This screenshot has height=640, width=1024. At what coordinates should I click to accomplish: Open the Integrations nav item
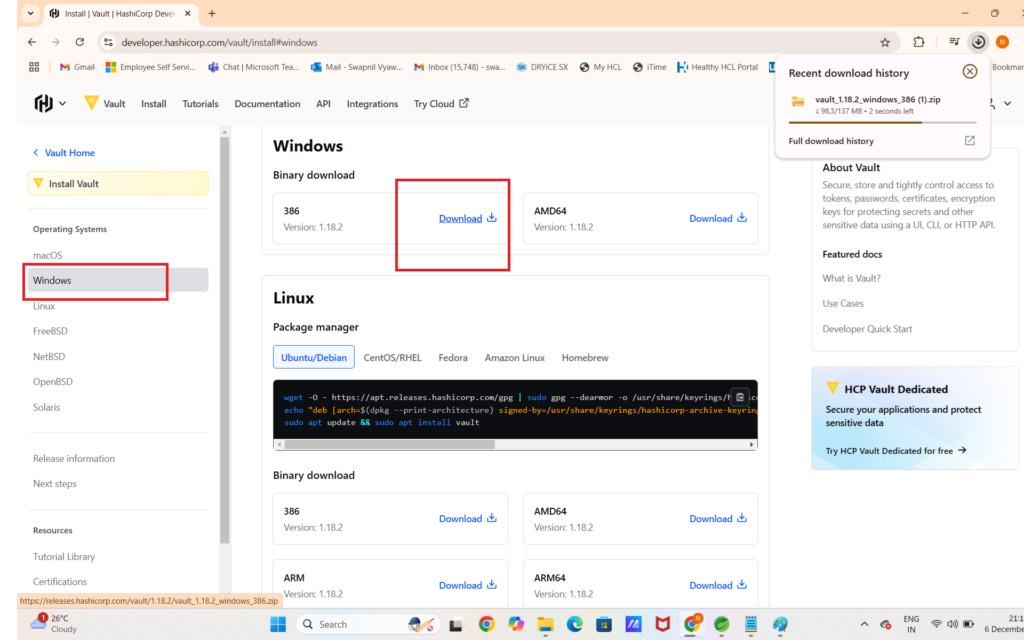[x=372, y=104]
